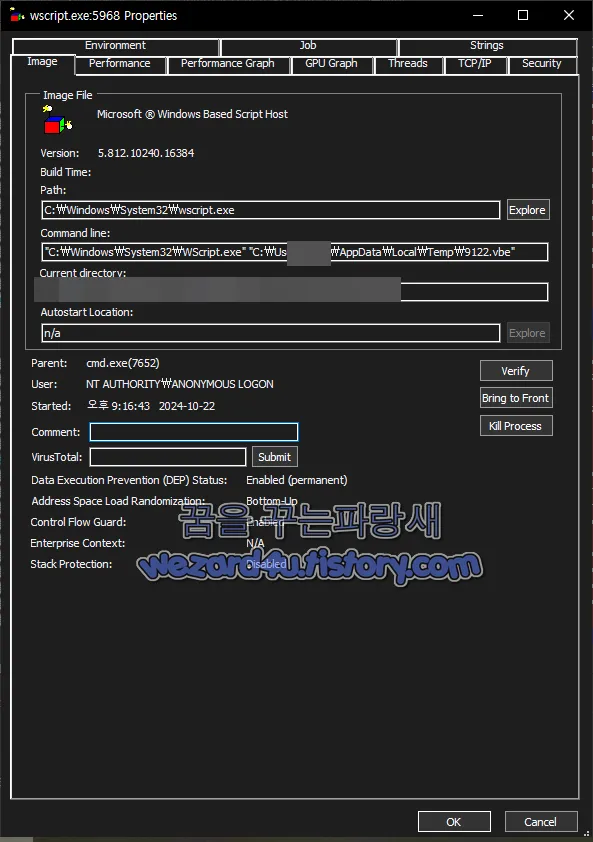Click Explore next to the Path field
The height and width of the screenshot is (842, 593).
tap(528, 210)
